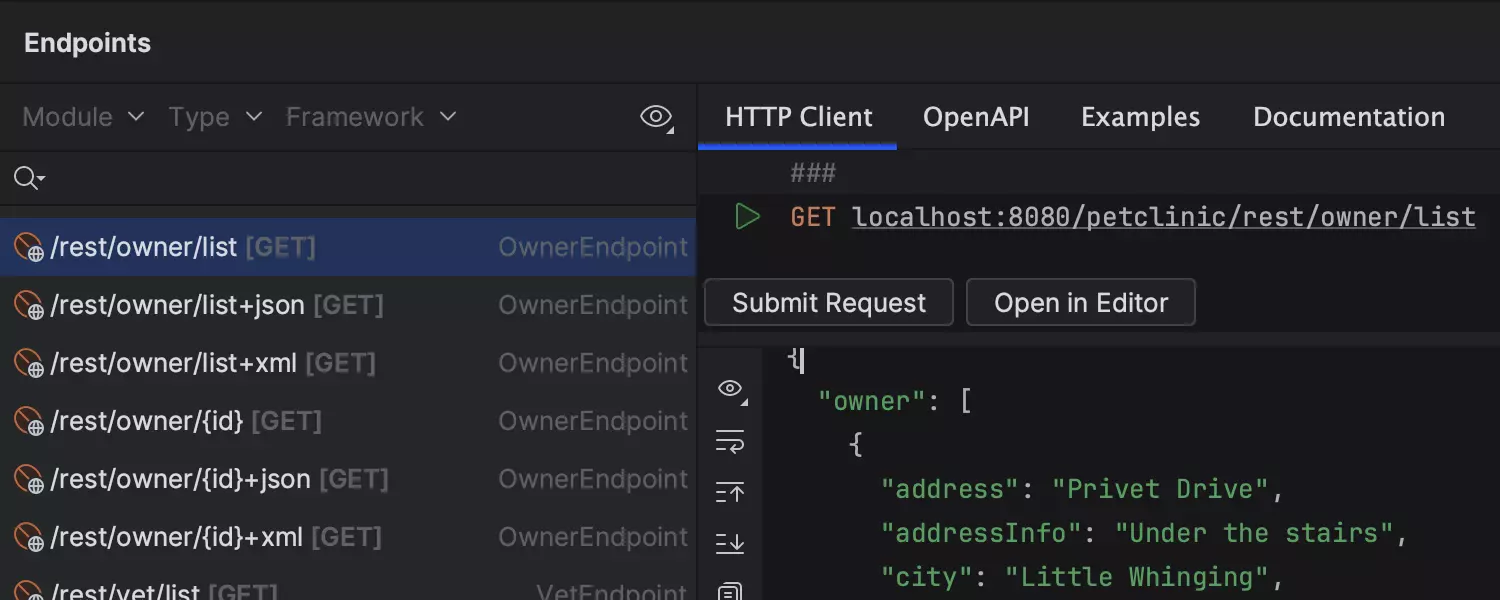Switch to the Examples tab
Viewport: 1500px width, 600px height.
[x=1140, y=117]
